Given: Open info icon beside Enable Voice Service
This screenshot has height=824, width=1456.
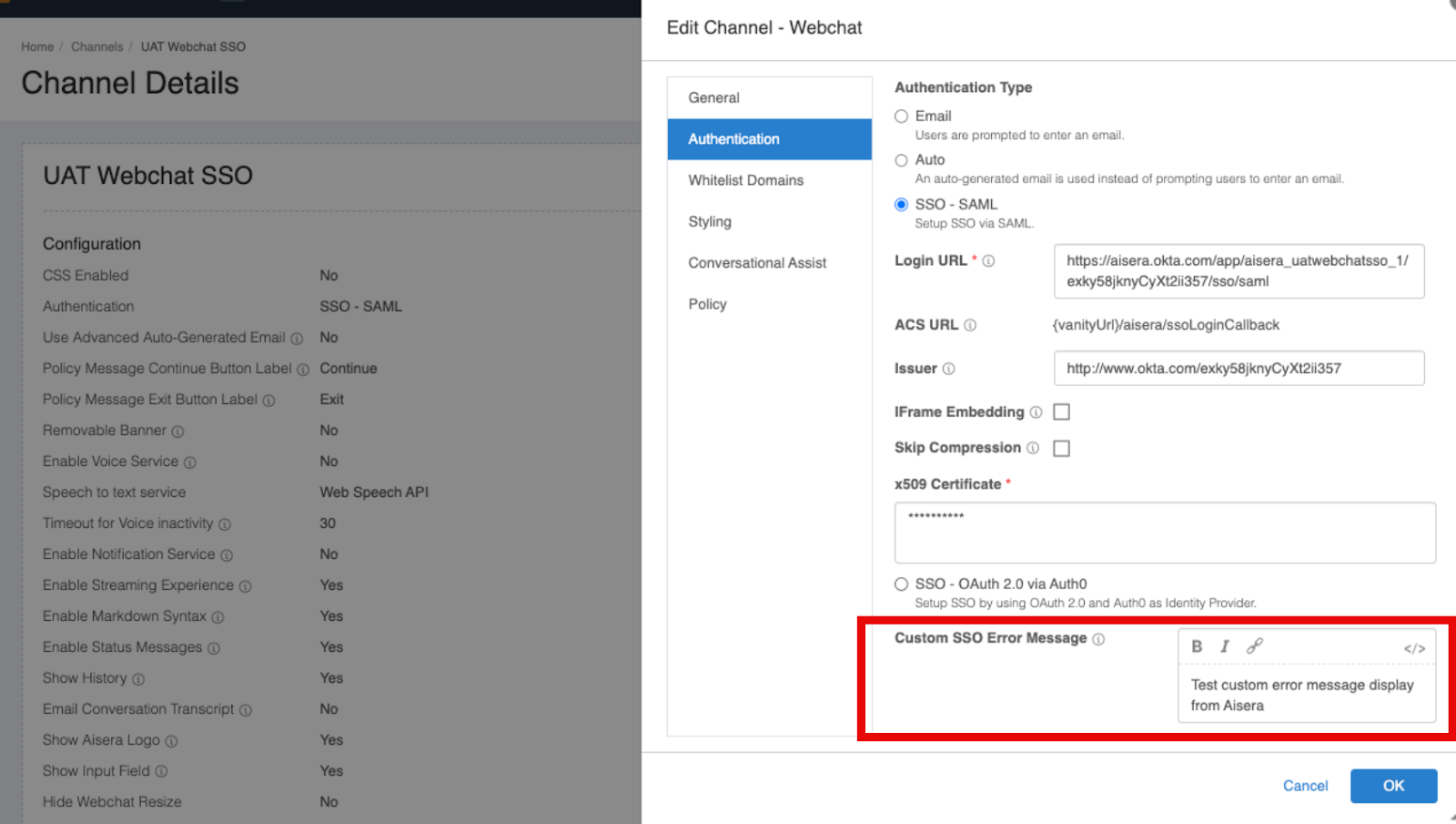Looking at the screenshot, I should tap(189, 463).
